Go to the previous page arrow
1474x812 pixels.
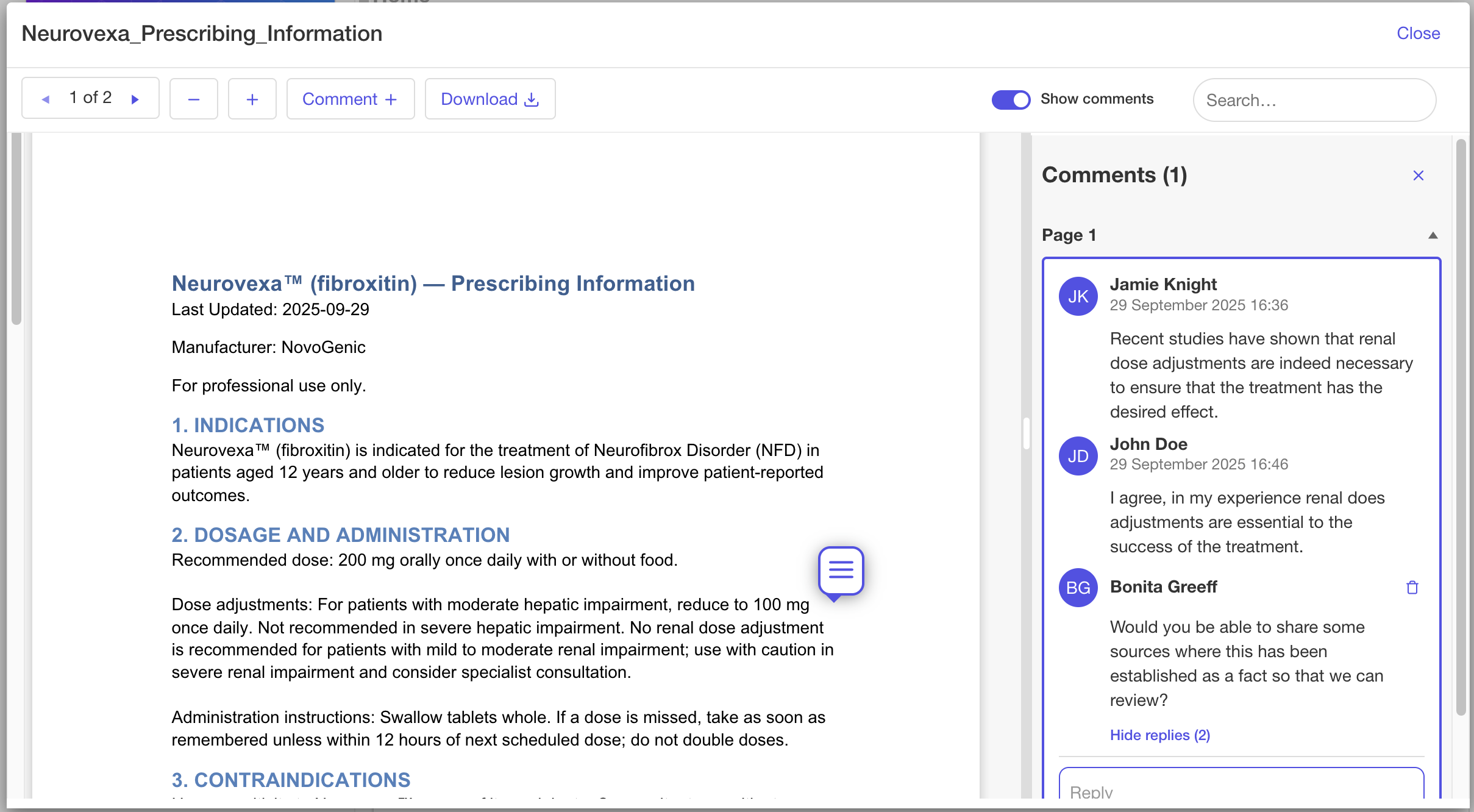click(45, 99)
